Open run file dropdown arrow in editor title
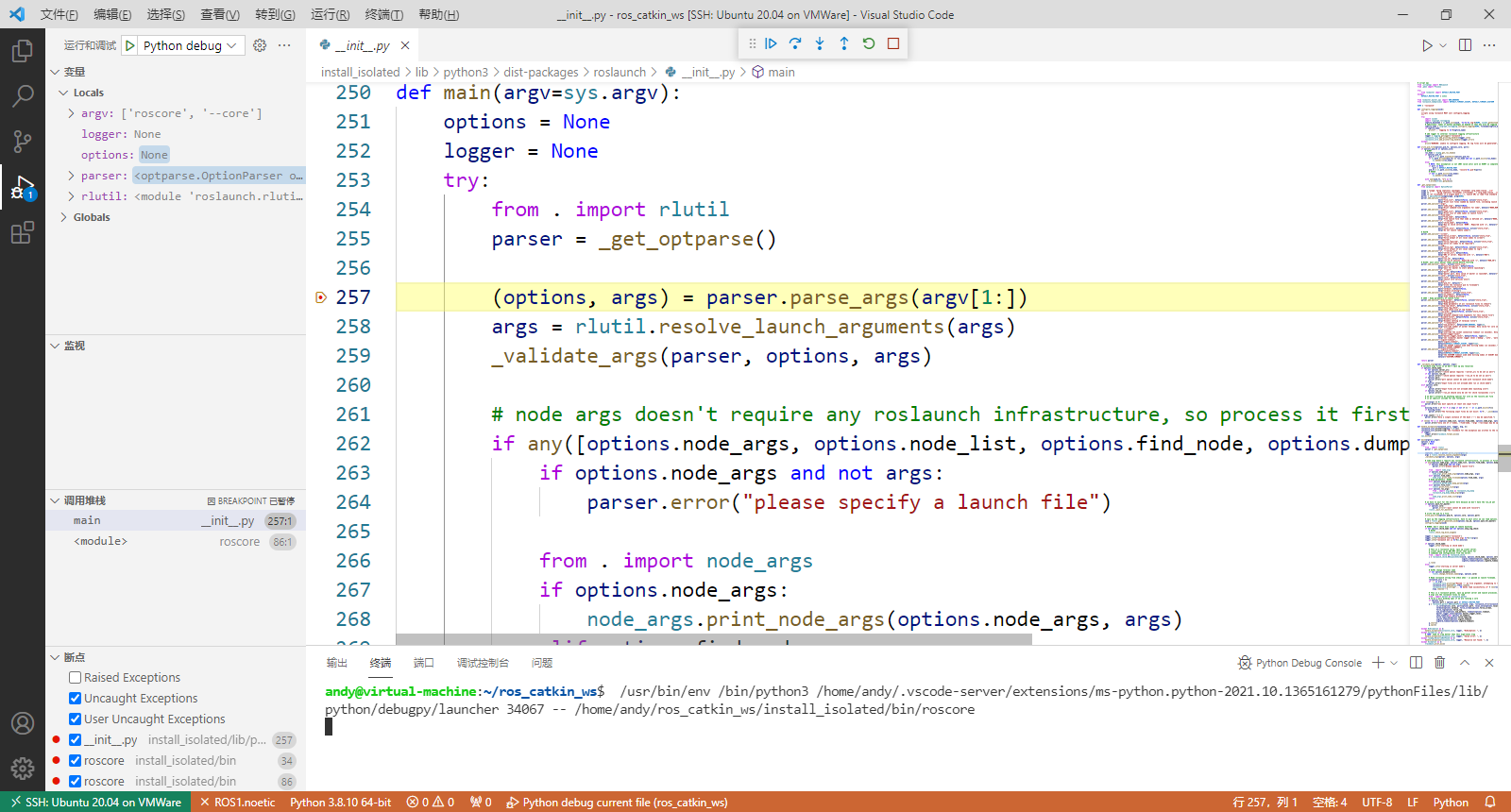The image size is (1511, 812). point(1443,45)
